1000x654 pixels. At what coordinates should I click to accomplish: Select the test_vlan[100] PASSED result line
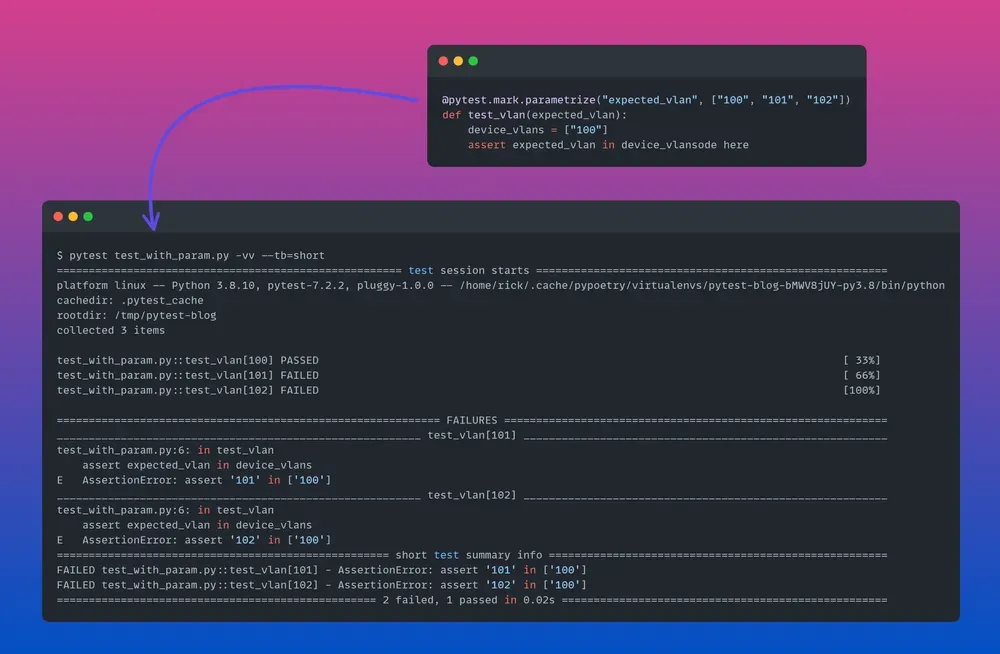(x=188, y=360)
